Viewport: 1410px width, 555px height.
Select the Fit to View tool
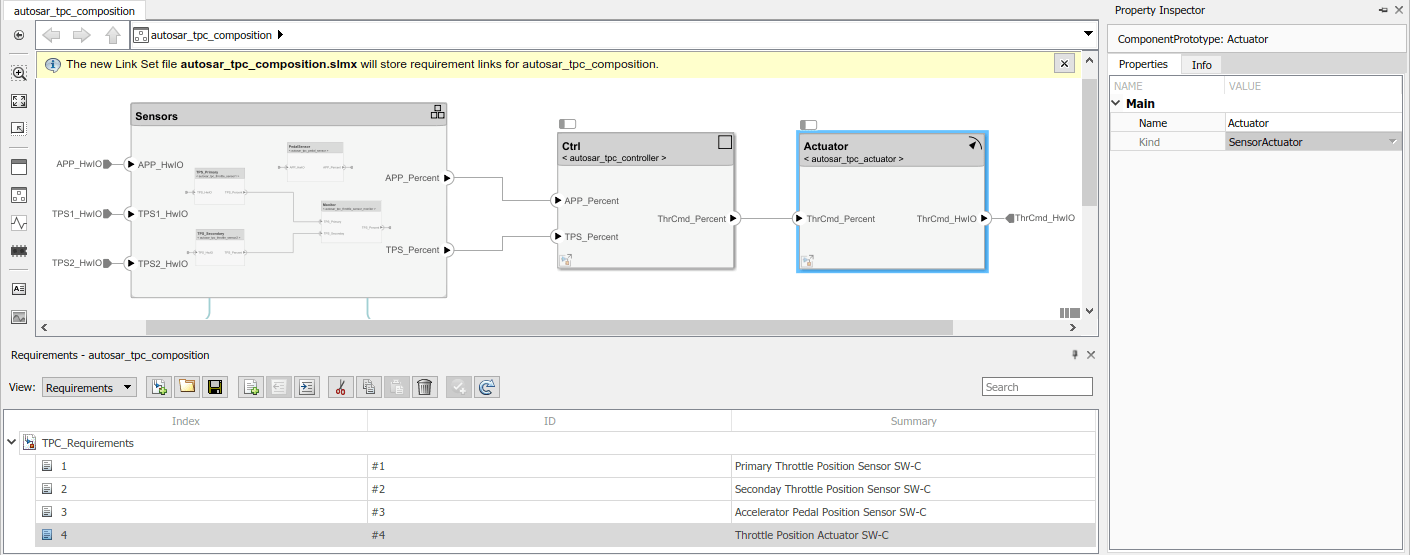pos(19,101)
